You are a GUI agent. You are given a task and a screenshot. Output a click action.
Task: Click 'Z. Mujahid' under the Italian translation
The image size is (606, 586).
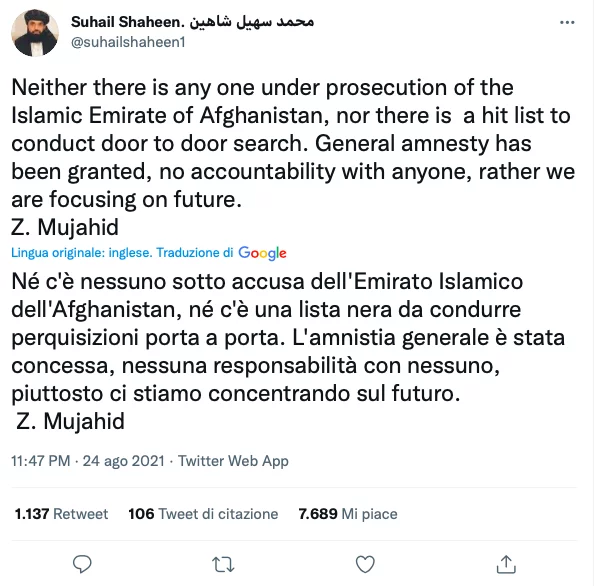[71, 421]
